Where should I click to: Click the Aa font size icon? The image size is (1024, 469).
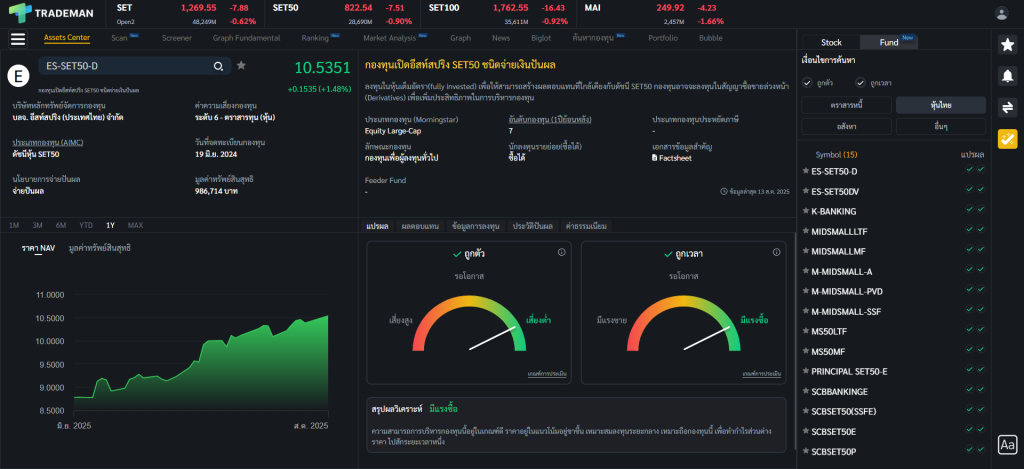(x=1007, y=444)
